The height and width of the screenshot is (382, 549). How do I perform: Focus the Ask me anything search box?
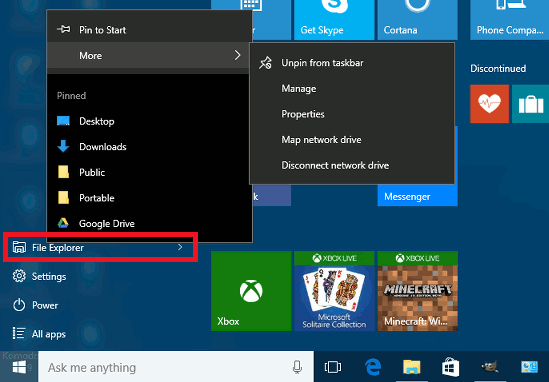click(176, 367)
